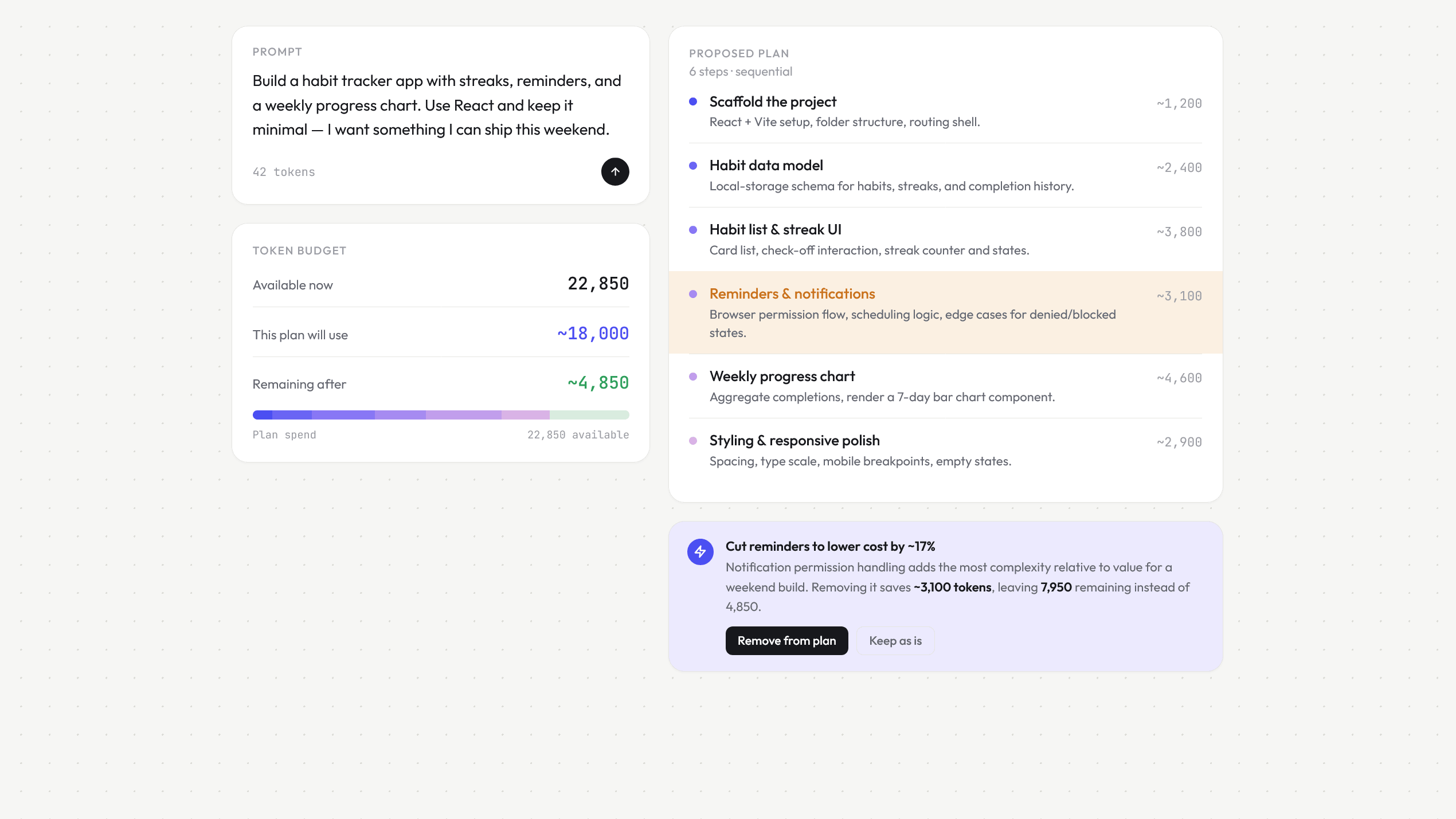
Task: Click the Available now value 22,850
Action: [598, 284]
